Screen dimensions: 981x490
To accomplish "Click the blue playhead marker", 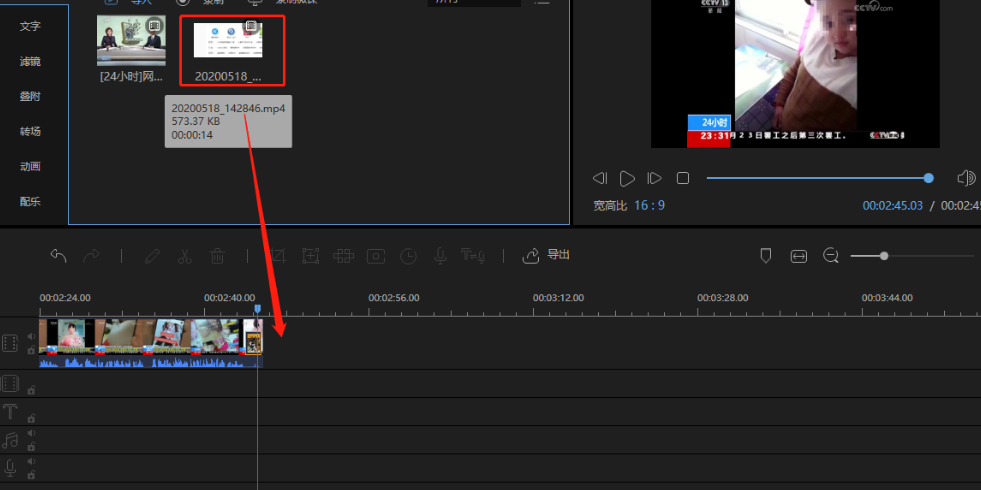I will [x=257, y=309].
